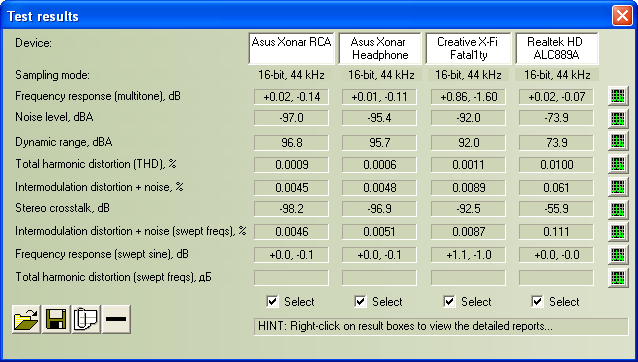Click the Noise level, dBA row label
Viewport: 638px width, 362px height.
54,117
